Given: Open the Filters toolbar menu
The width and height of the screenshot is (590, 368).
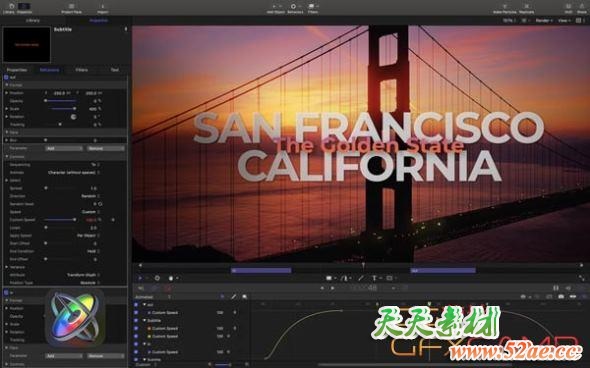Looking at the screenshot, I should 312,8.
